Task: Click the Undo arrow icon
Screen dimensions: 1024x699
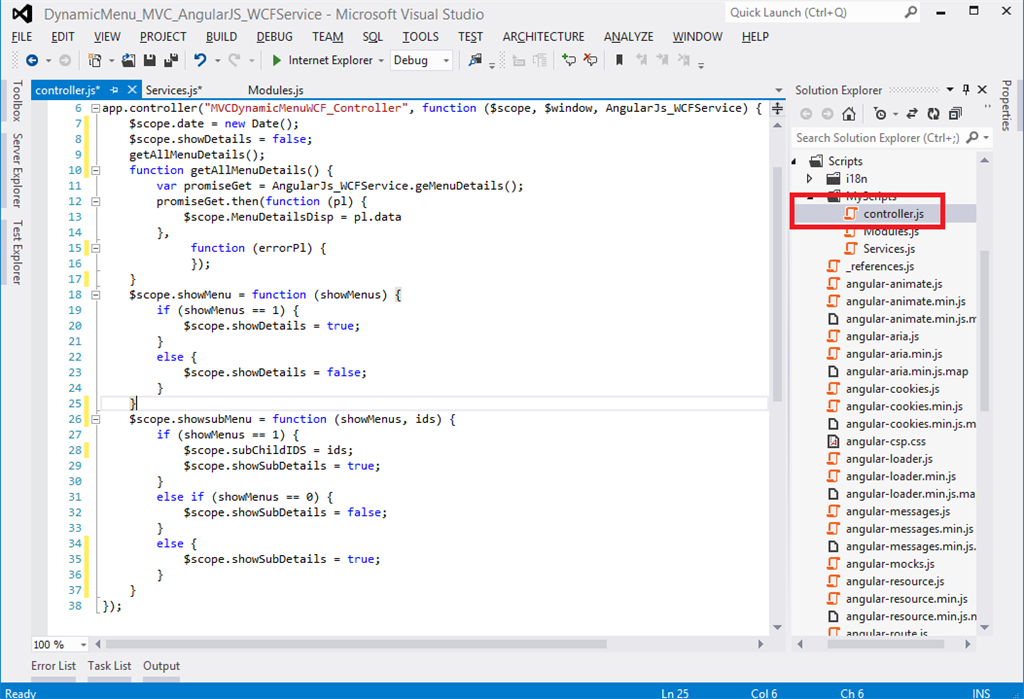Action: point(200,61)
